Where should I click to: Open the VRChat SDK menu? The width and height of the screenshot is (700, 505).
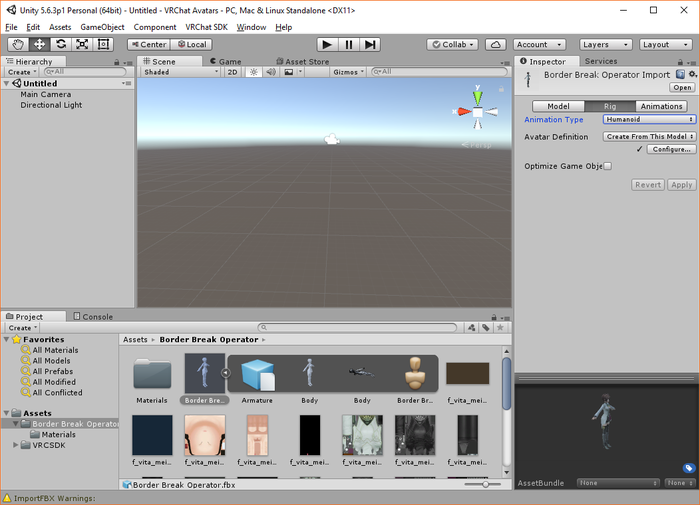tap(206, 27)
